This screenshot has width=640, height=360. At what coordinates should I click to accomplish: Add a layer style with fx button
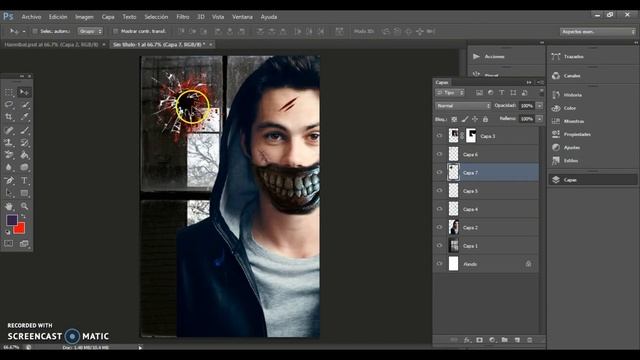pyautogui.click(x=467, y=340)
